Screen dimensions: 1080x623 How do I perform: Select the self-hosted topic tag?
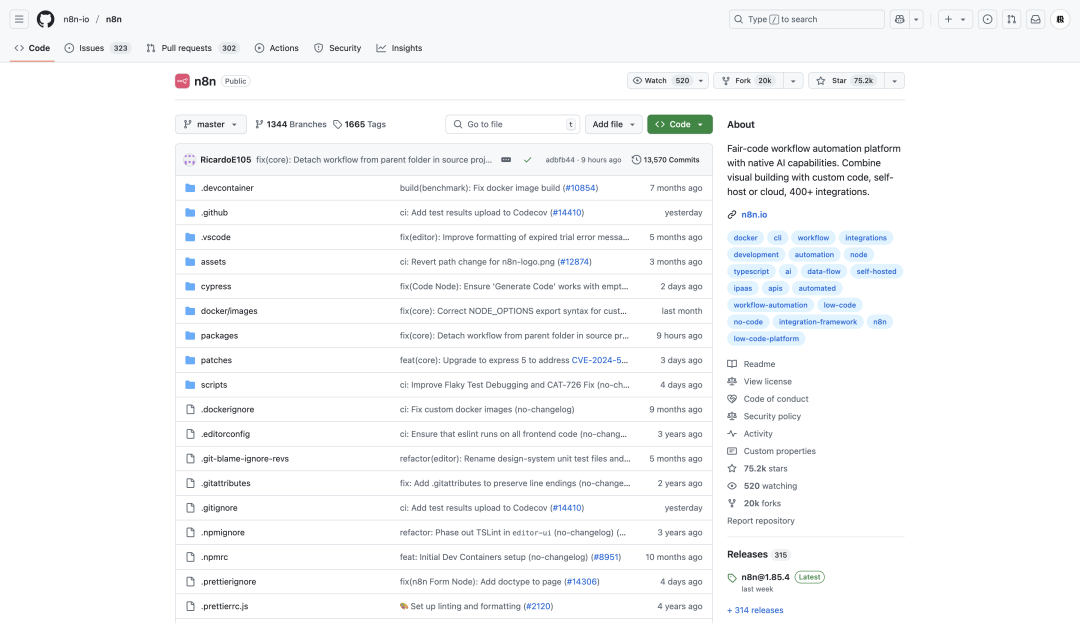(876, 271)
